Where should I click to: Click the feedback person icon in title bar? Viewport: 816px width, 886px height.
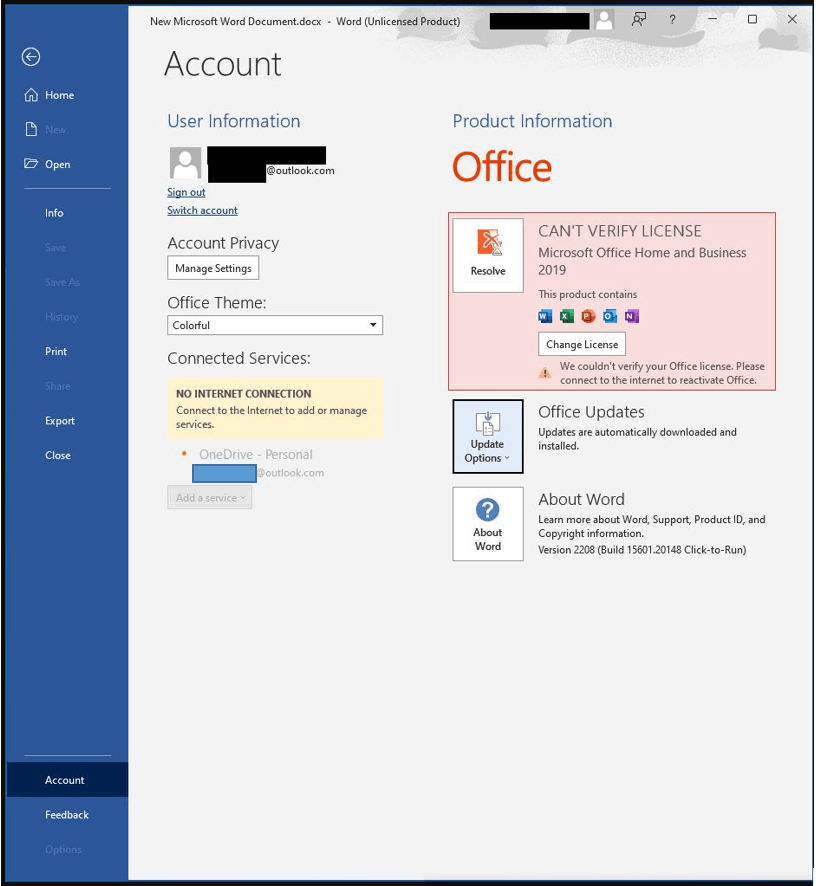point(639,20)
